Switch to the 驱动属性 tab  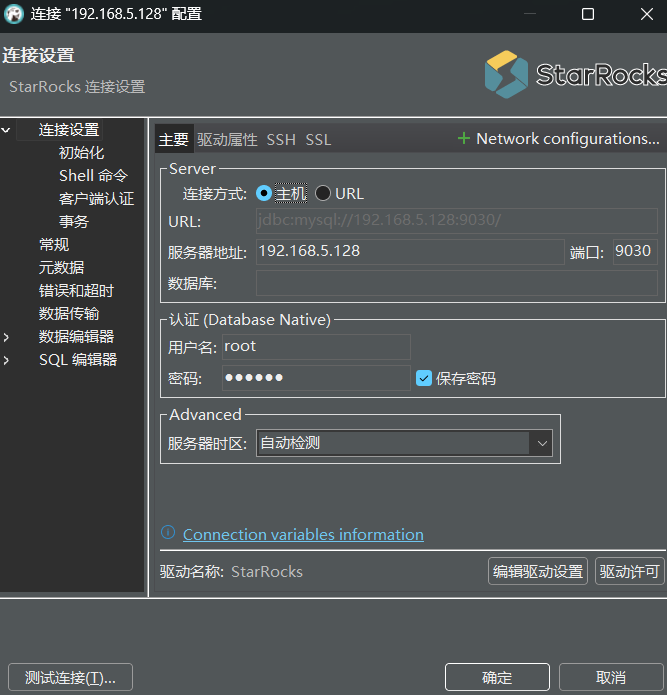[227, 140]
